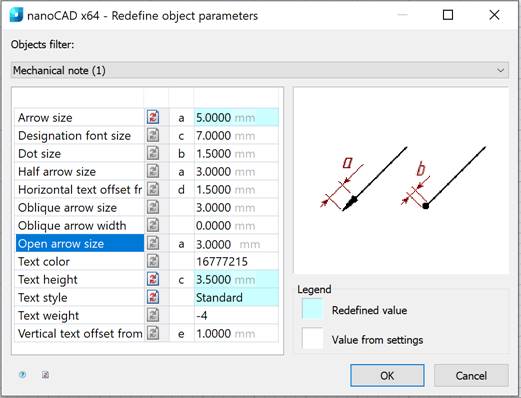Edit Text height value 3.5000 mm
The image size is (521, 398).
pyautogui.click(x=236, y=279)
